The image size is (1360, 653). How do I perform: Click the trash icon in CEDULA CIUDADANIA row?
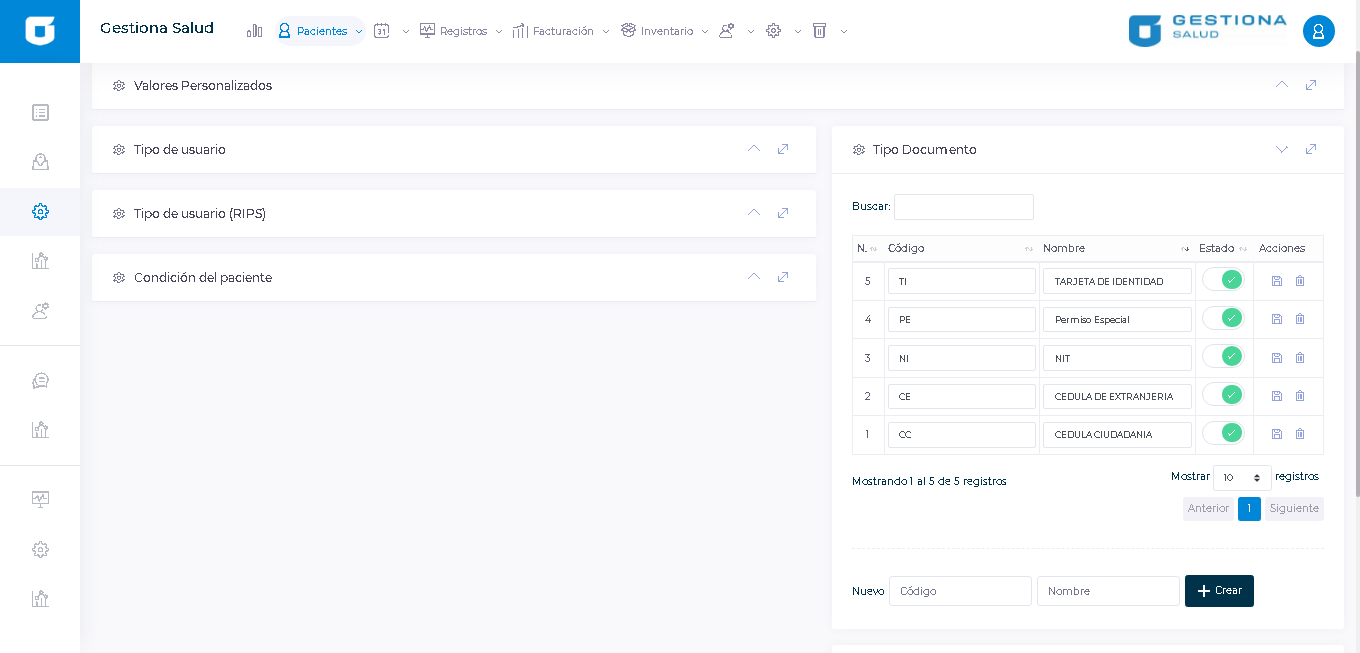pyautogui.click(x=1300, y=434)
